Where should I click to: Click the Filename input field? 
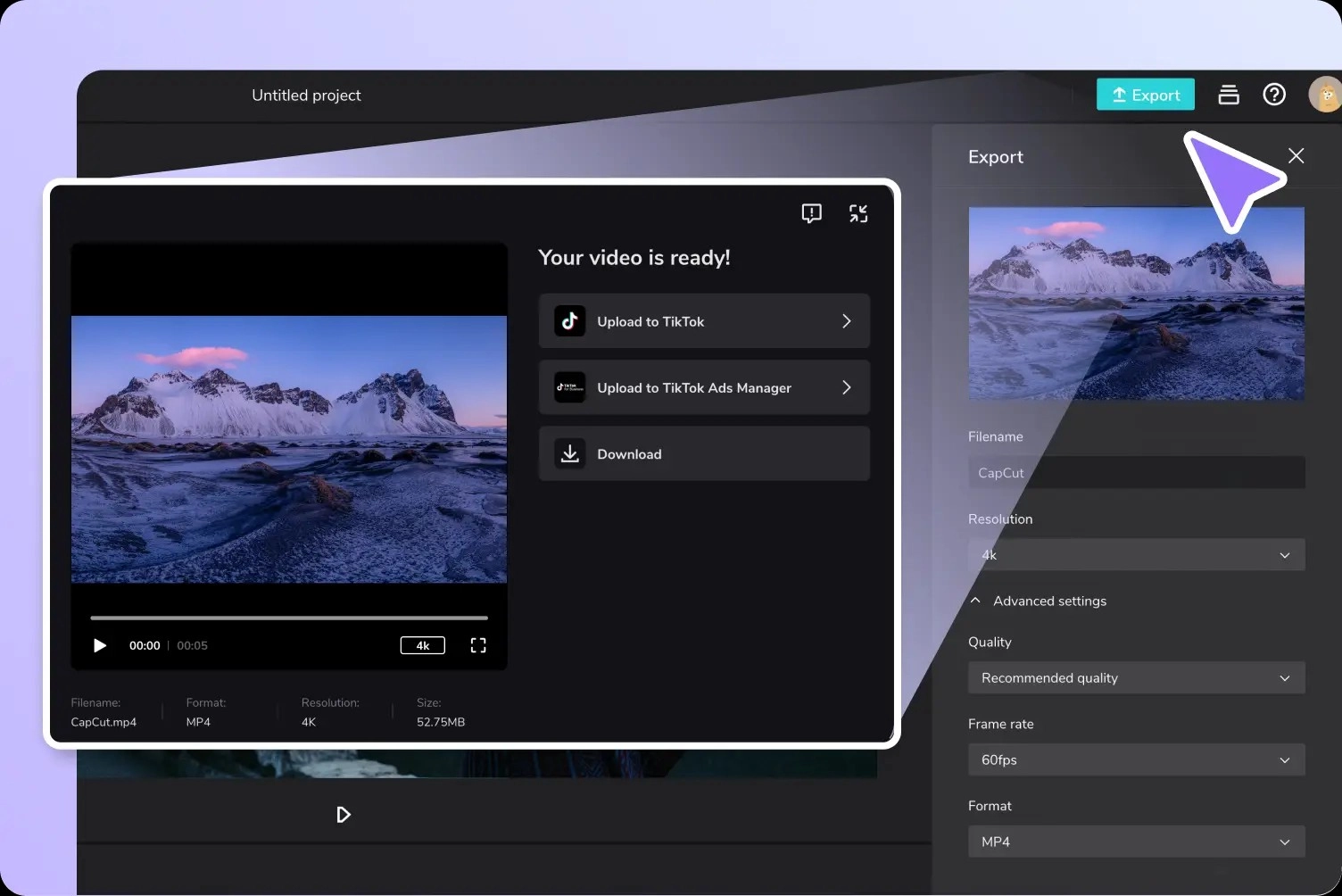[1136, 473]
